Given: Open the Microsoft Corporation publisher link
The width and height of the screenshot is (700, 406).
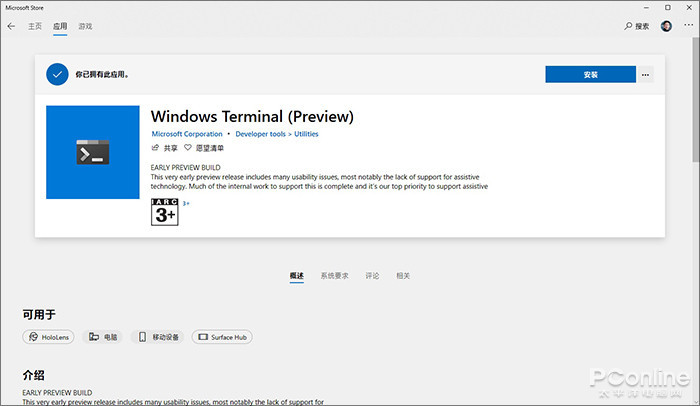Looking at the screenshot, I should coord(187,134).
